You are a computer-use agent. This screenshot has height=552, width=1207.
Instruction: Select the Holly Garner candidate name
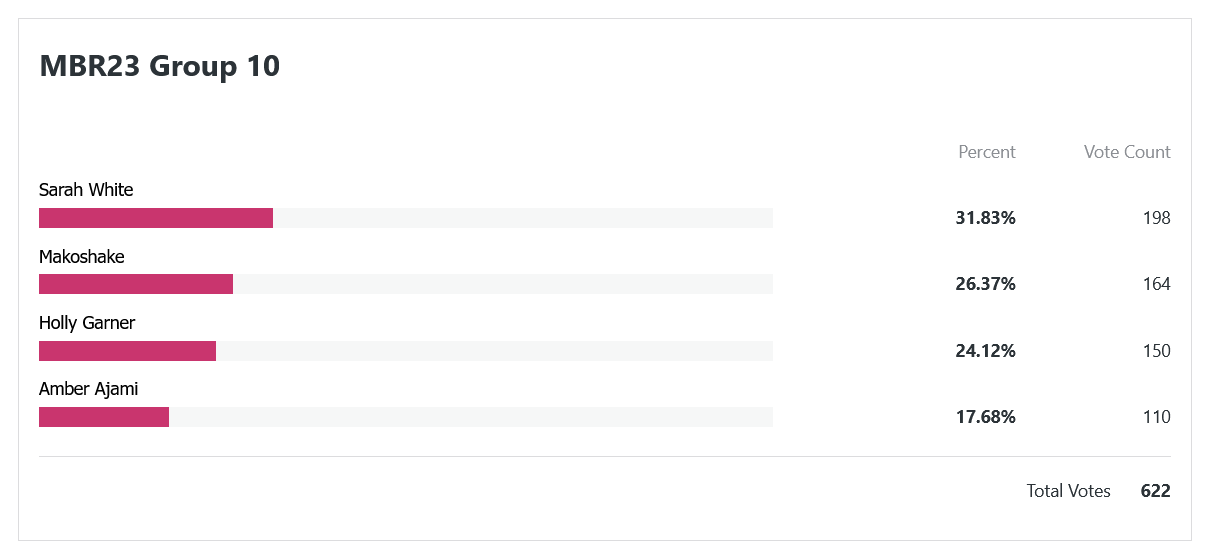(x=87, y=323)
